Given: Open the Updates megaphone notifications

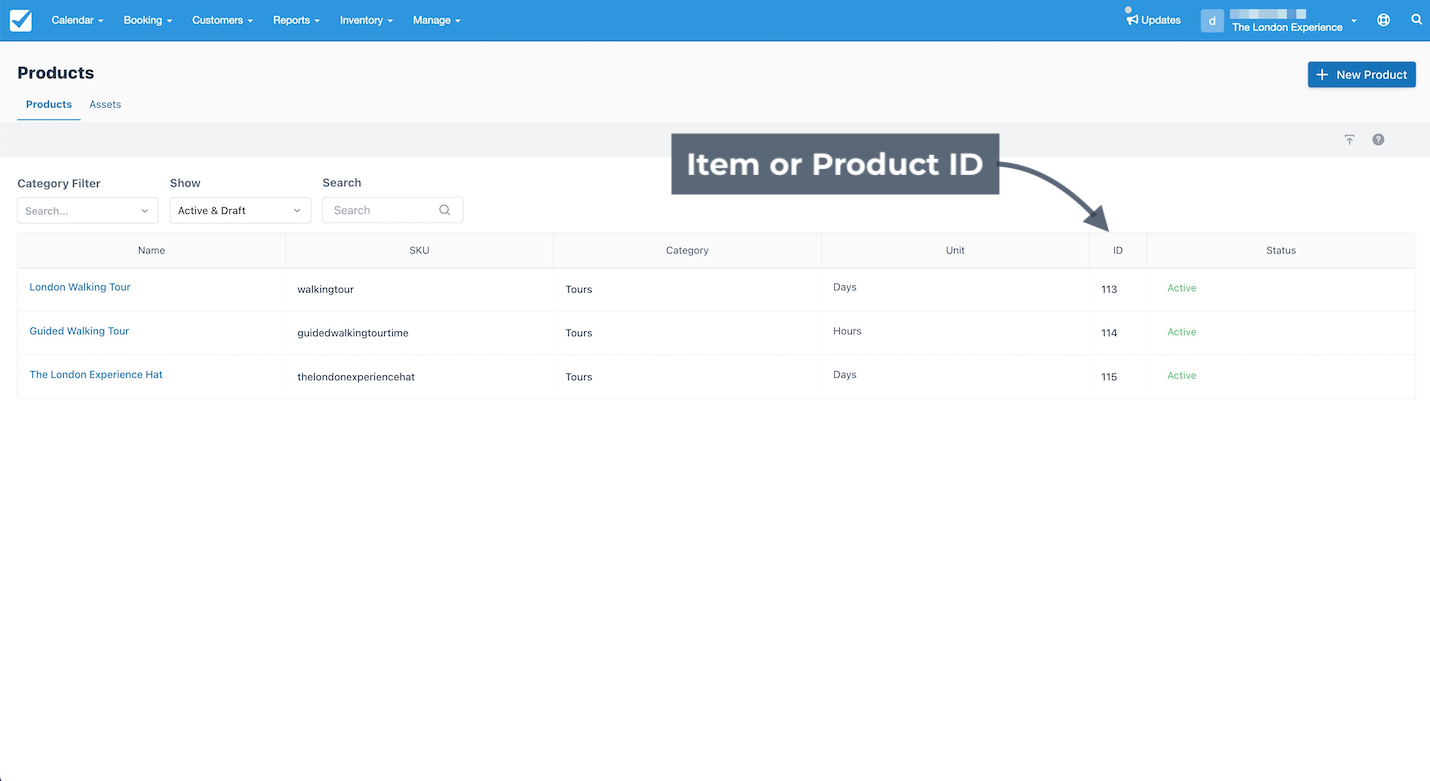Looking at the screenshot, I should pos(1153,20).
